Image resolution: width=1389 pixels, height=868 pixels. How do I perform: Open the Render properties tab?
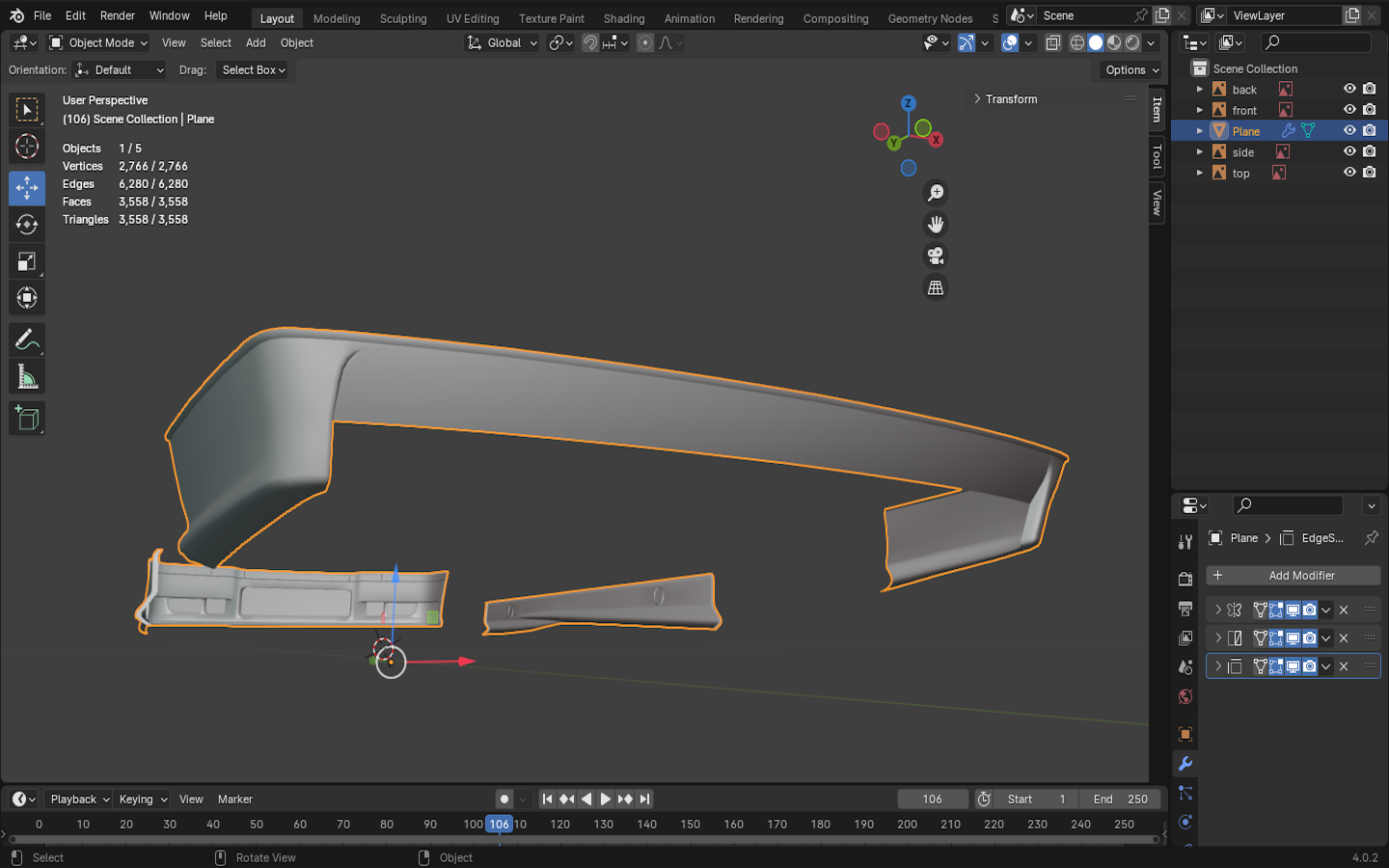tap(1185, 579)
